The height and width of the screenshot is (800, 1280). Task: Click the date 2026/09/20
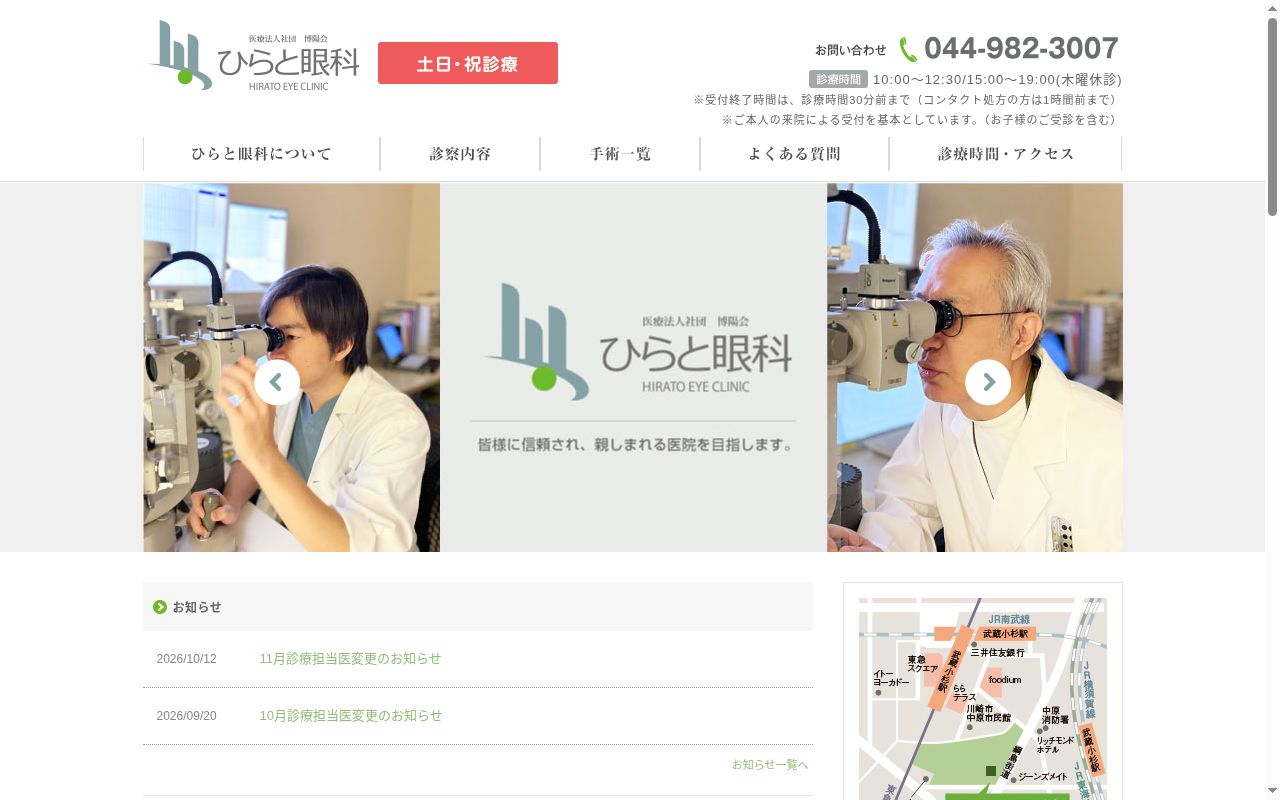pos(186,716)
